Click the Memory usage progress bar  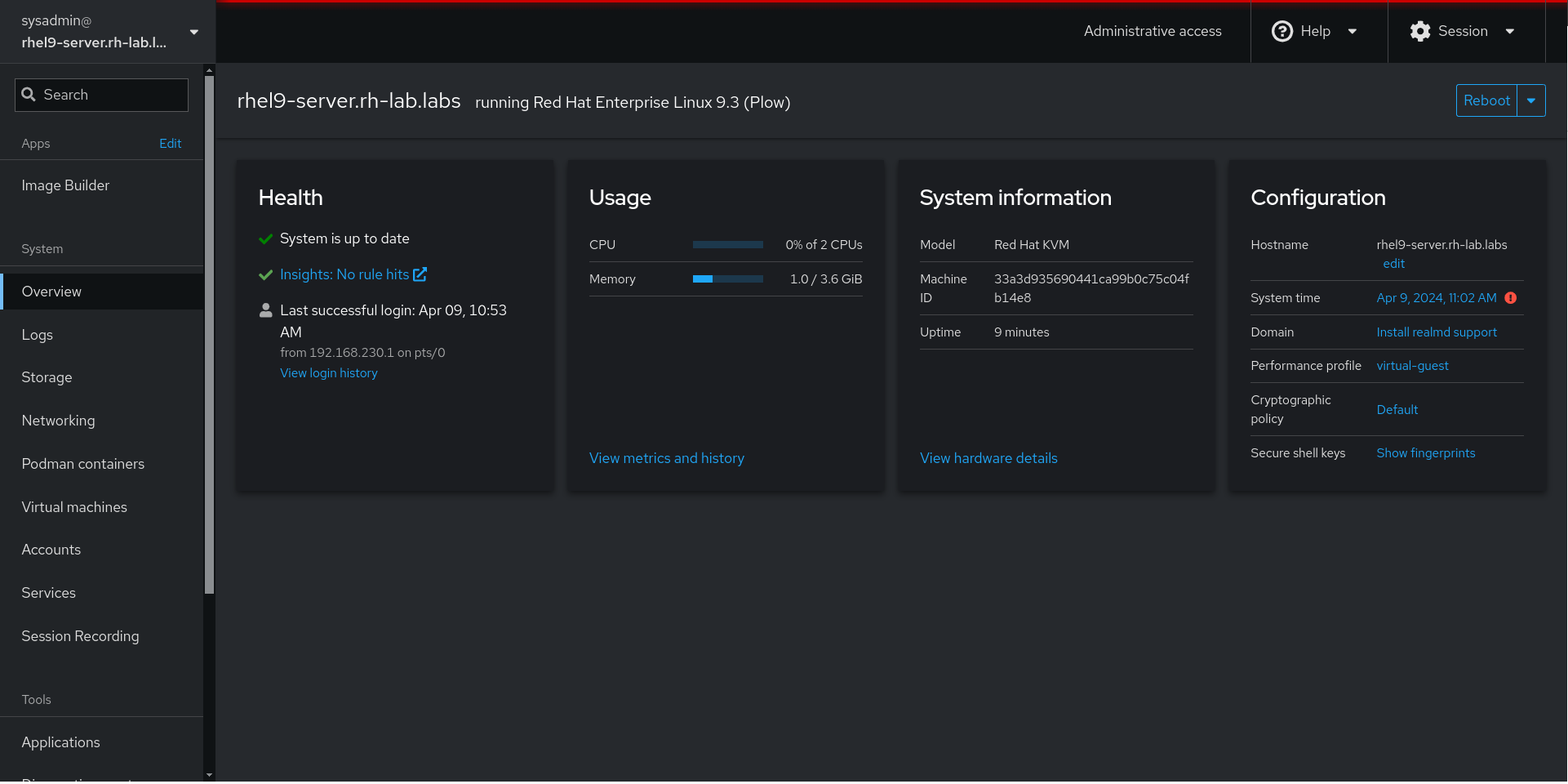(x=726, y=278)
